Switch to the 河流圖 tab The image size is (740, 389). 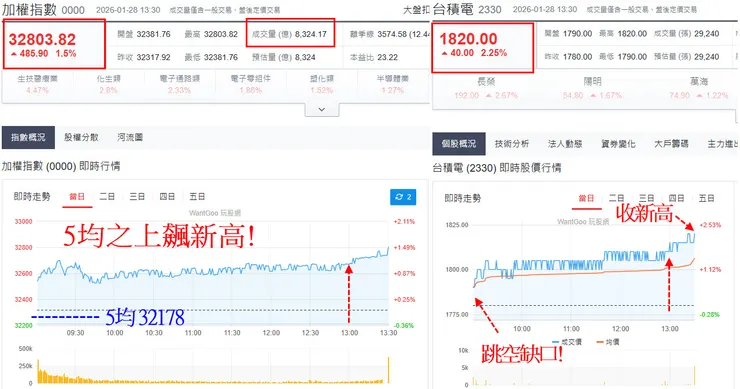coord(130,137)
